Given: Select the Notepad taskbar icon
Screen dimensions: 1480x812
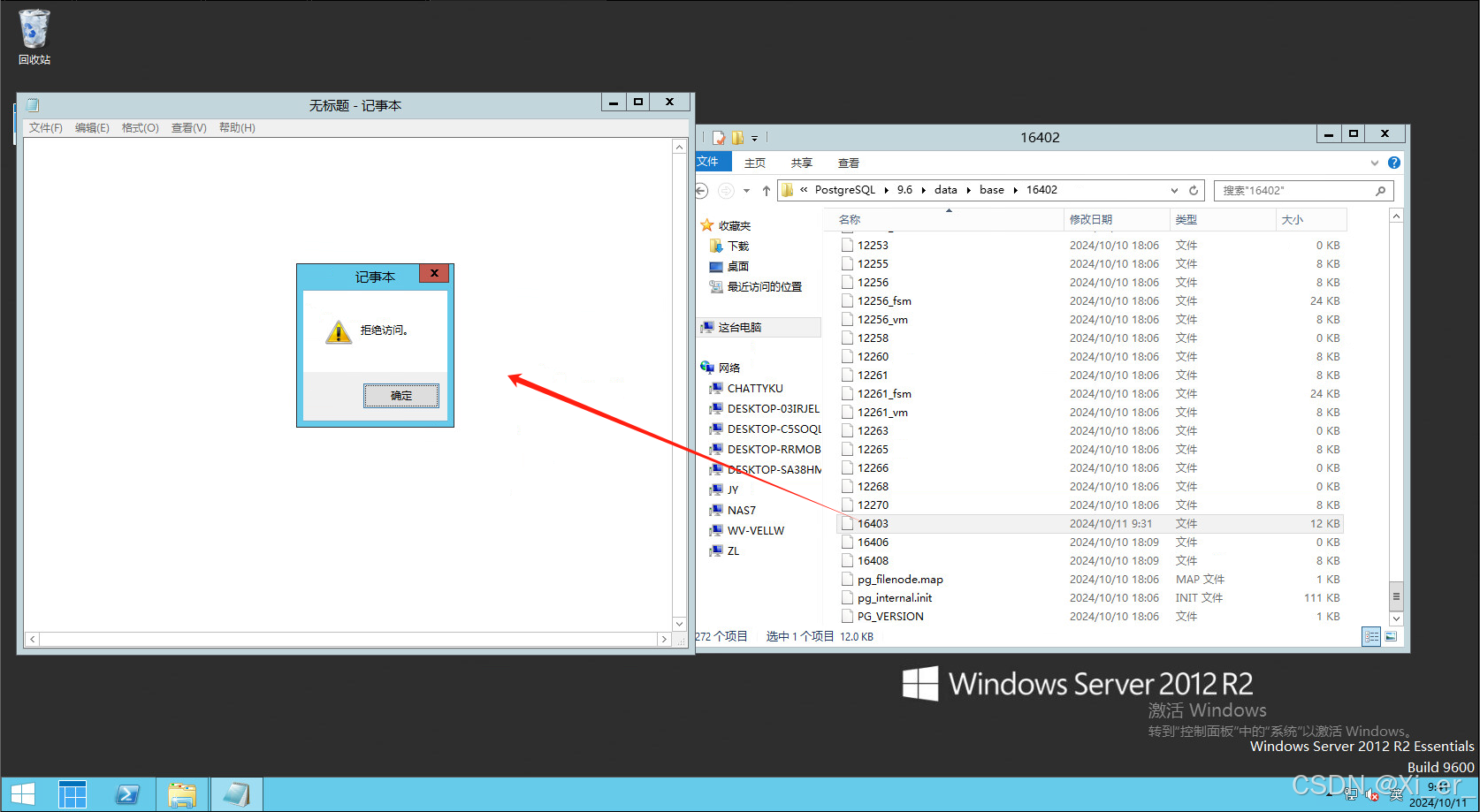Looking at the screenshot, I should pos(236,794).
